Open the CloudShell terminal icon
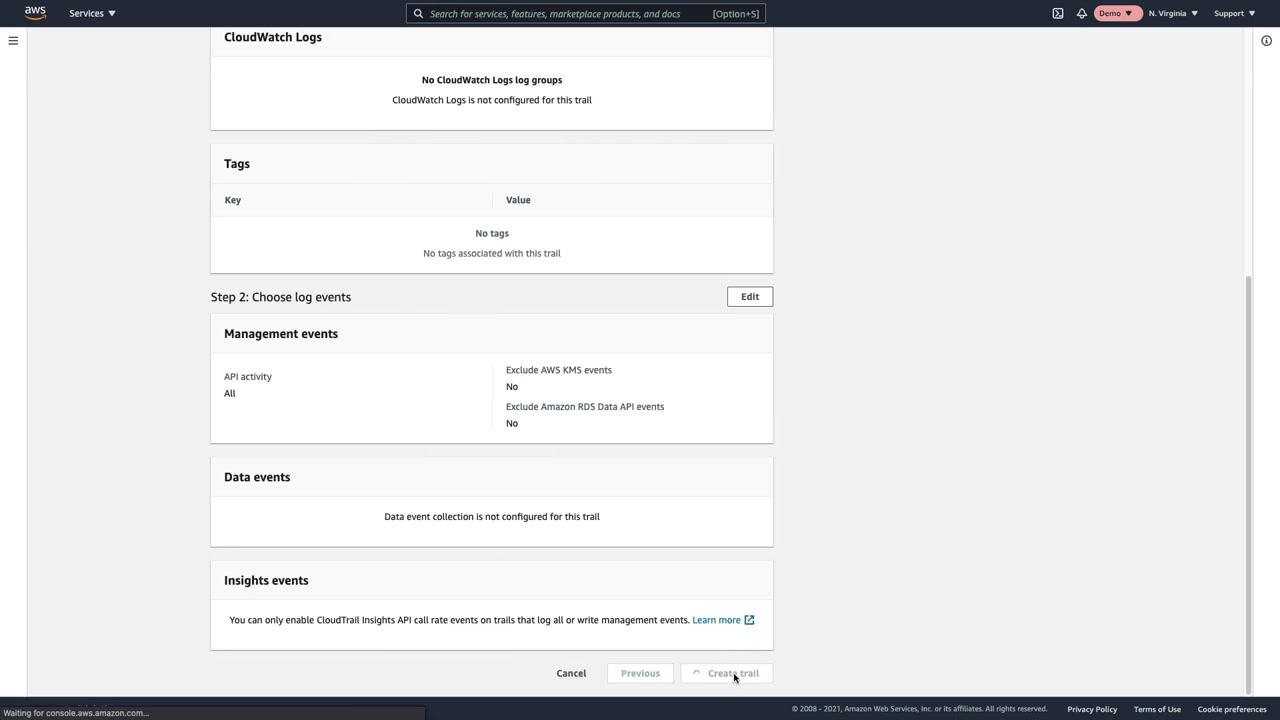Viewport: 1280px width, 720px height. point(1058,14)
